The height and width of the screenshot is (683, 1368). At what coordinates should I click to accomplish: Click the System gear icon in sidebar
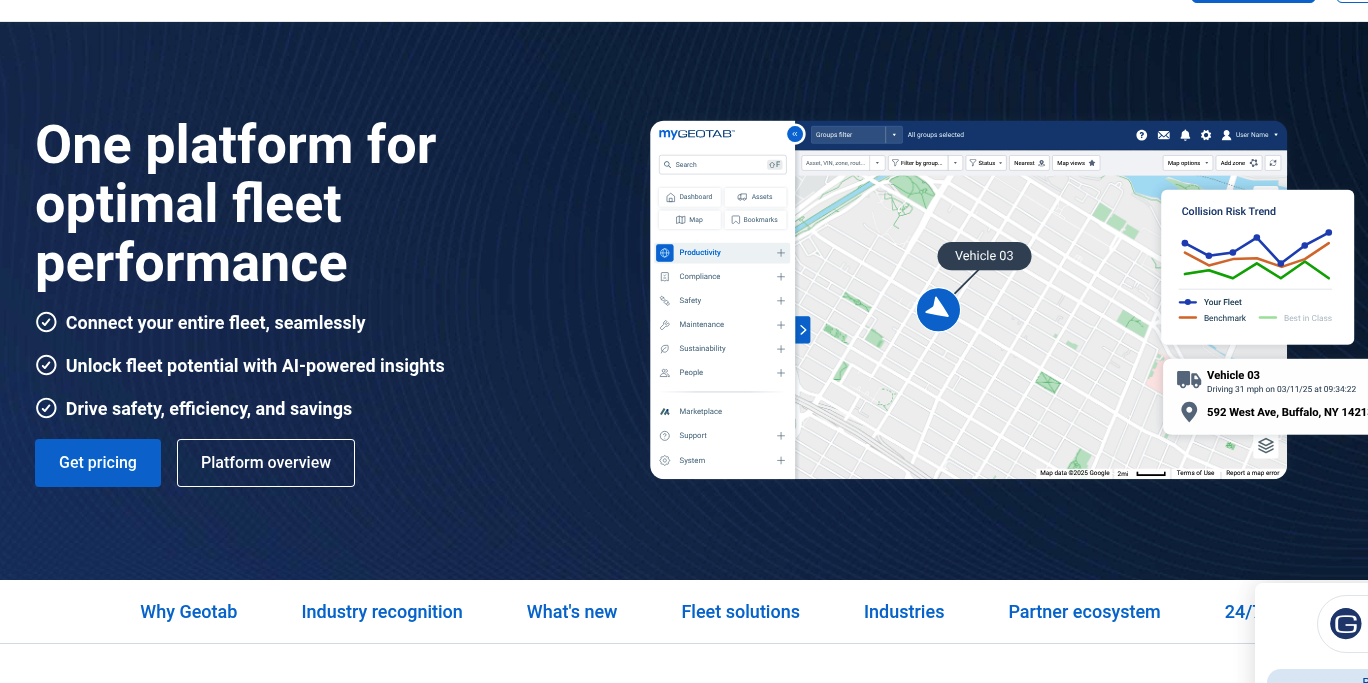[x=665, y=461]
